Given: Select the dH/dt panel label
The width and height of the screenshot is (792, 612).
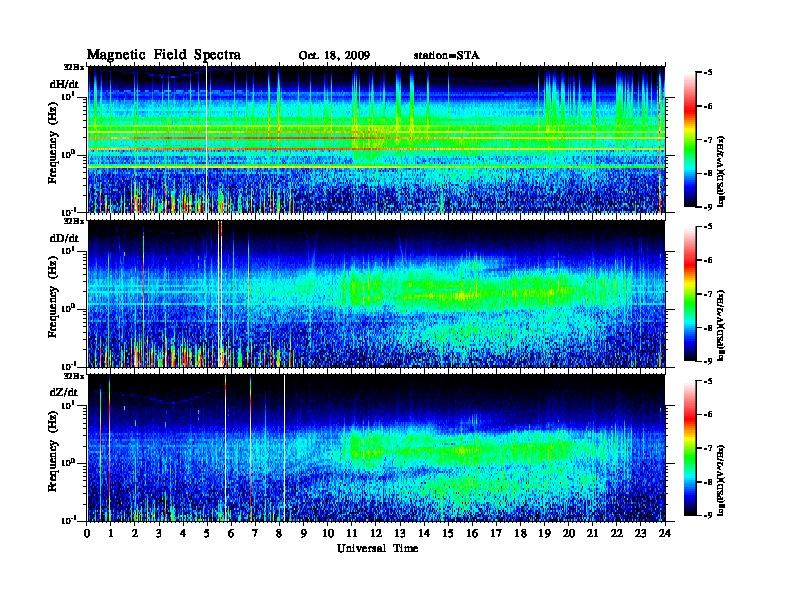Looking at the screenshot, I should coord(64,84).
